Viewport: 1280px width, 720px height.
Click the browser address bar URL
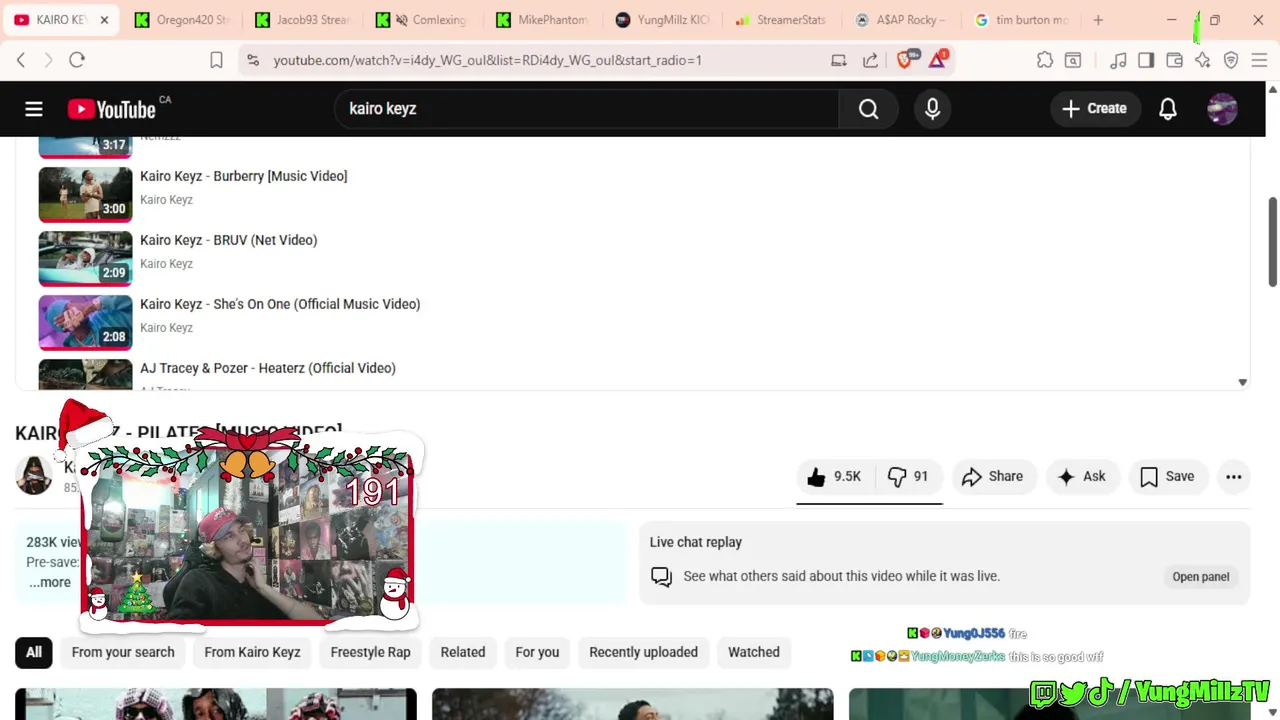pyautogui.click(x=487, y=60)
